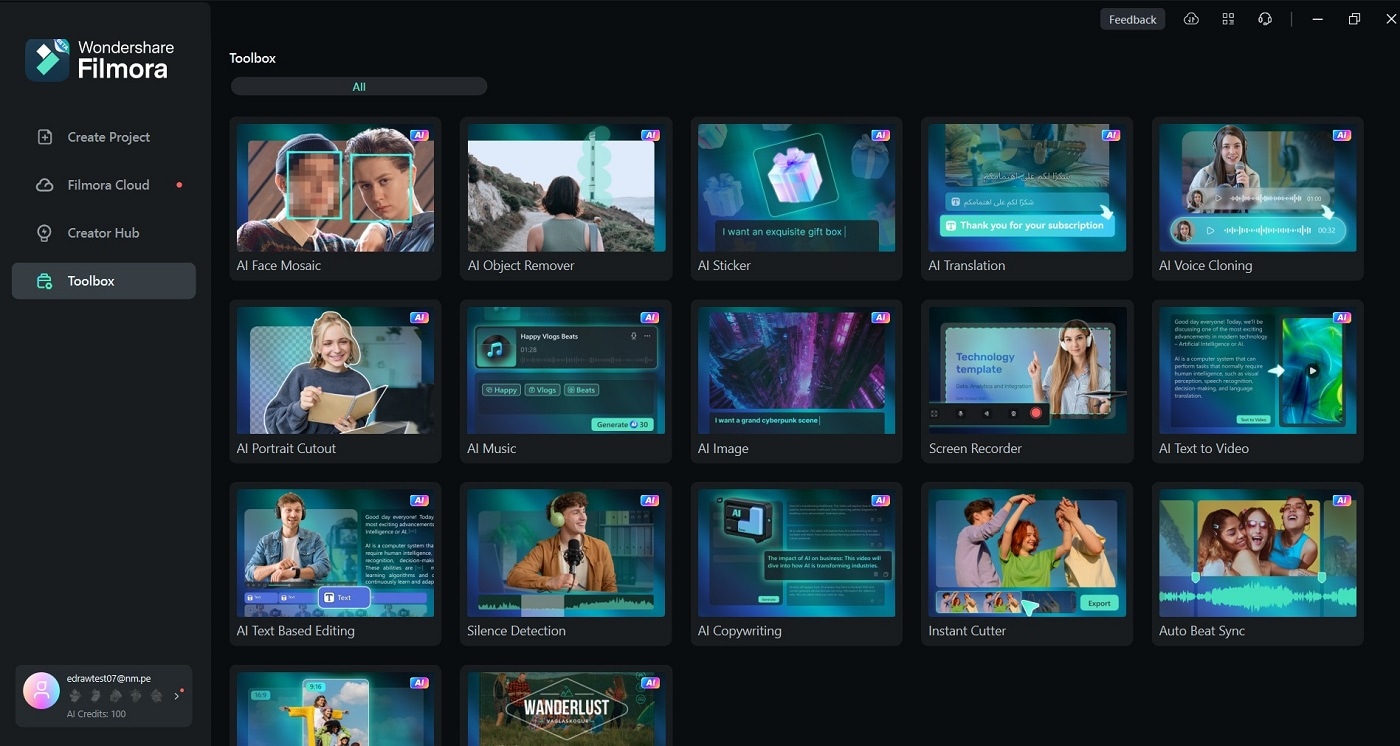This screenshot has width=1400, height=746.
Task: Launch the AI Portrait Cutout tool
Action: point(336,381)
